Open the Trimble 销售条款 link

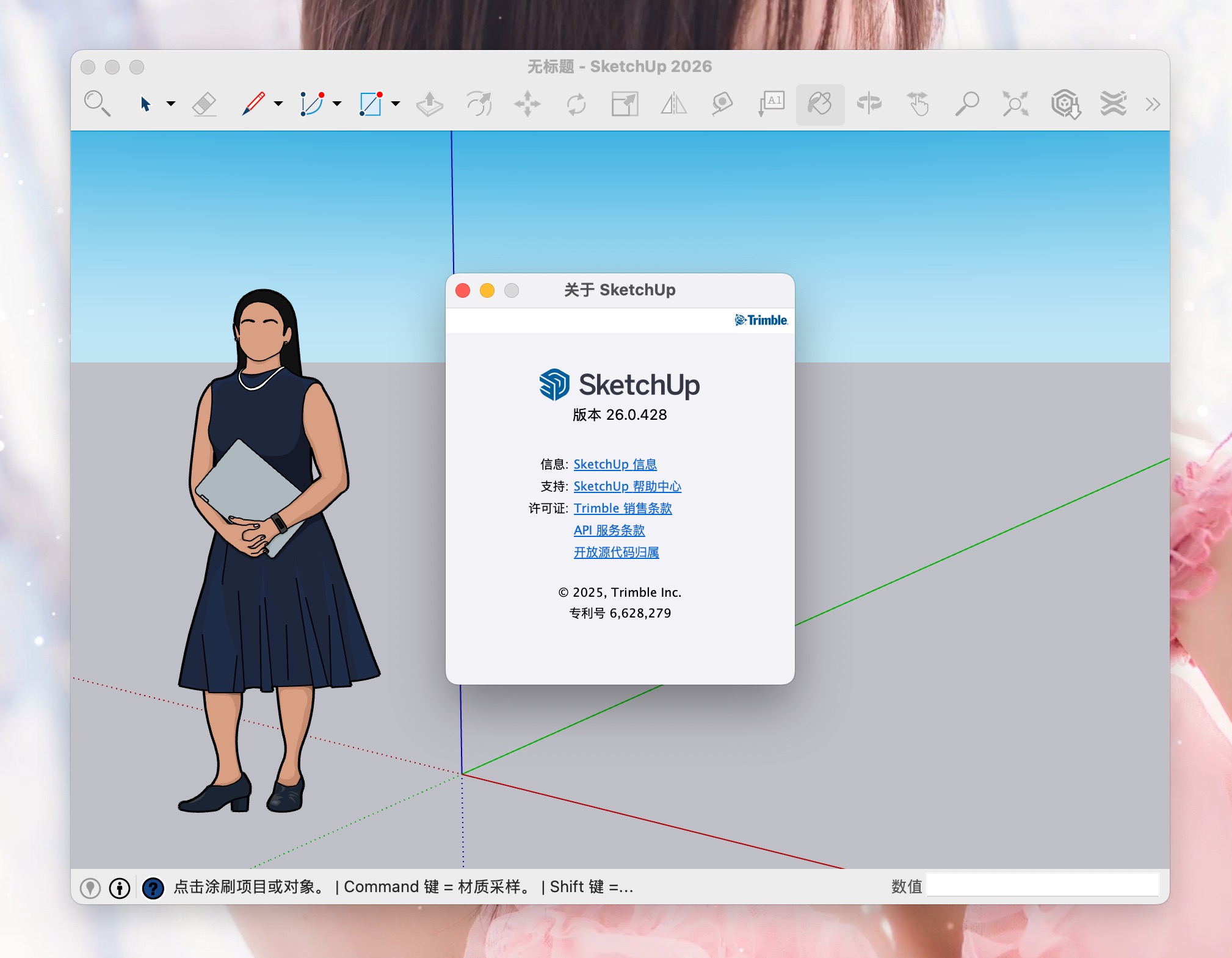click(622, 508)
